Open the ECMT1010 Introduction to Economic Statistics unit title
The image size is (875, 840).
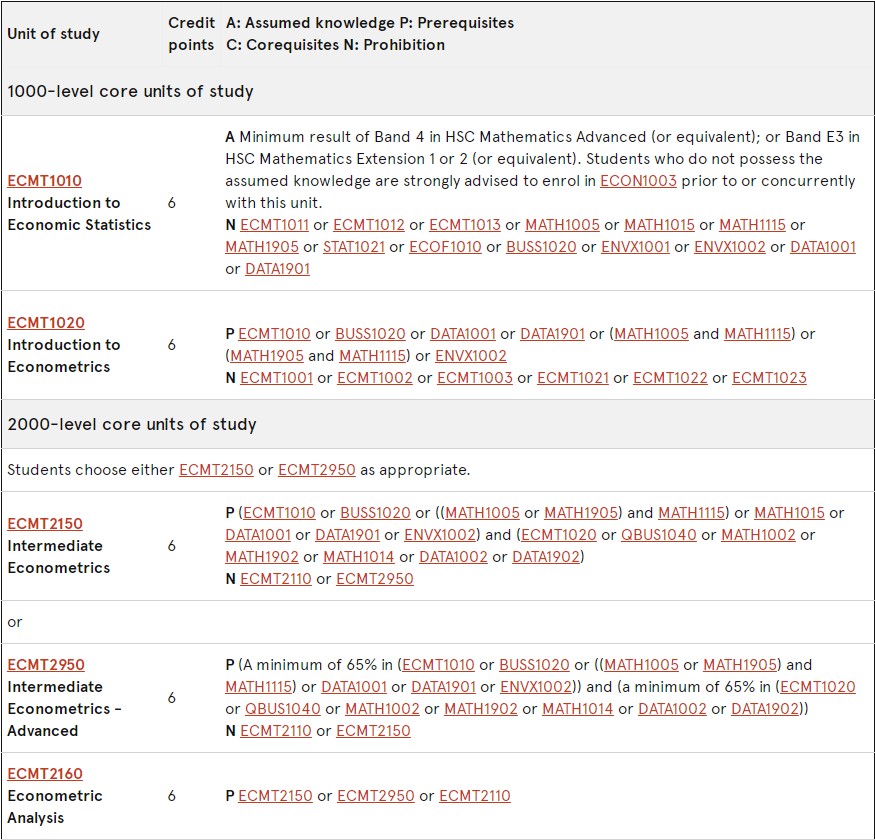pyautogui.click(x=44, y=181)
